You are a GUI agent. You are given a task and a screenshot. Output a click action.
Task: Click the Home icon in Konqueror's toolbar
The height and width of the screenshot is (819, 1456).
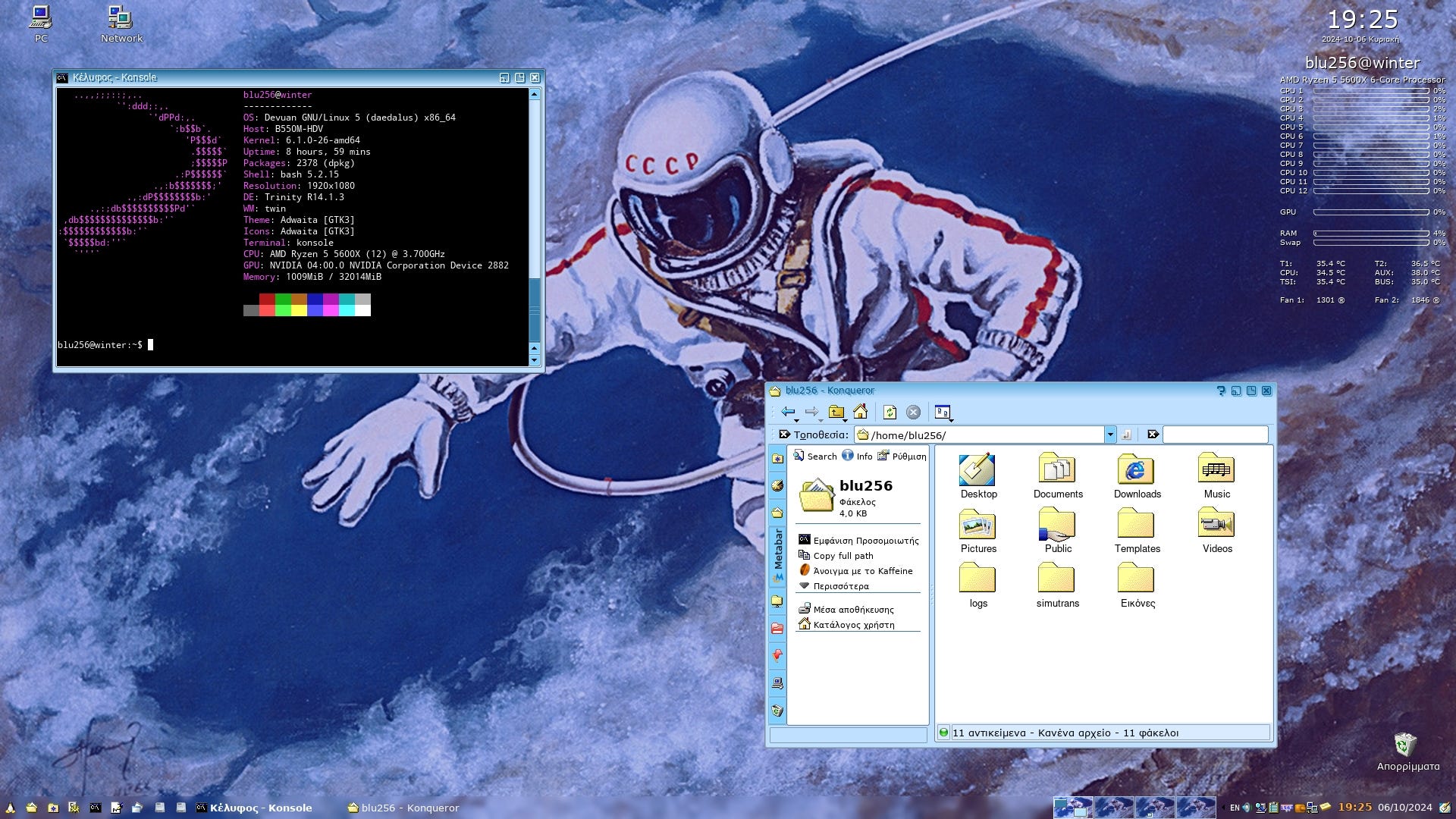click(x=861, y=413)
